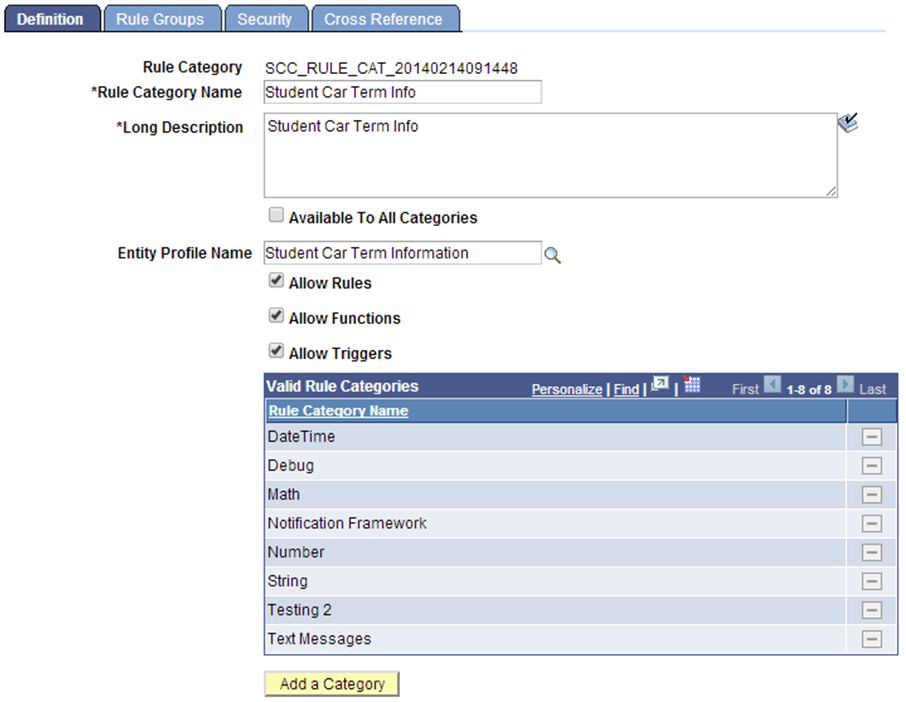
Task: Disable the Allow Rules checkbox
Action: tap(276, 280)
